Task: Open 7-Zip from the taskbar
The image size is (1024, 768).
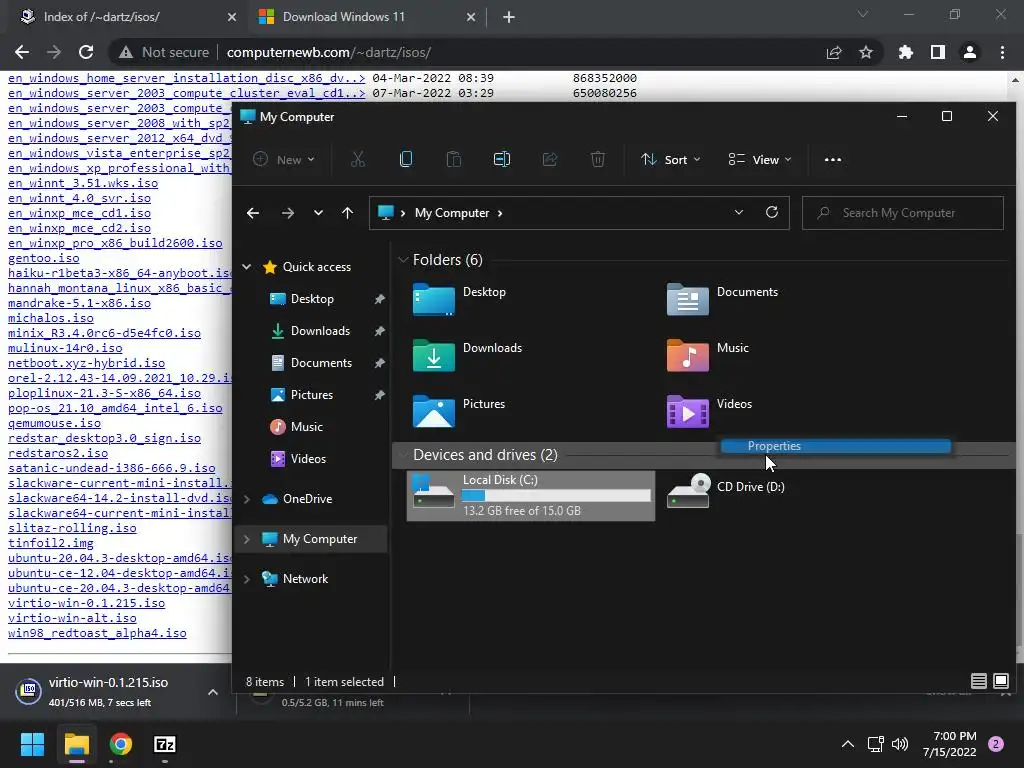Action: (x=165, y=744)
